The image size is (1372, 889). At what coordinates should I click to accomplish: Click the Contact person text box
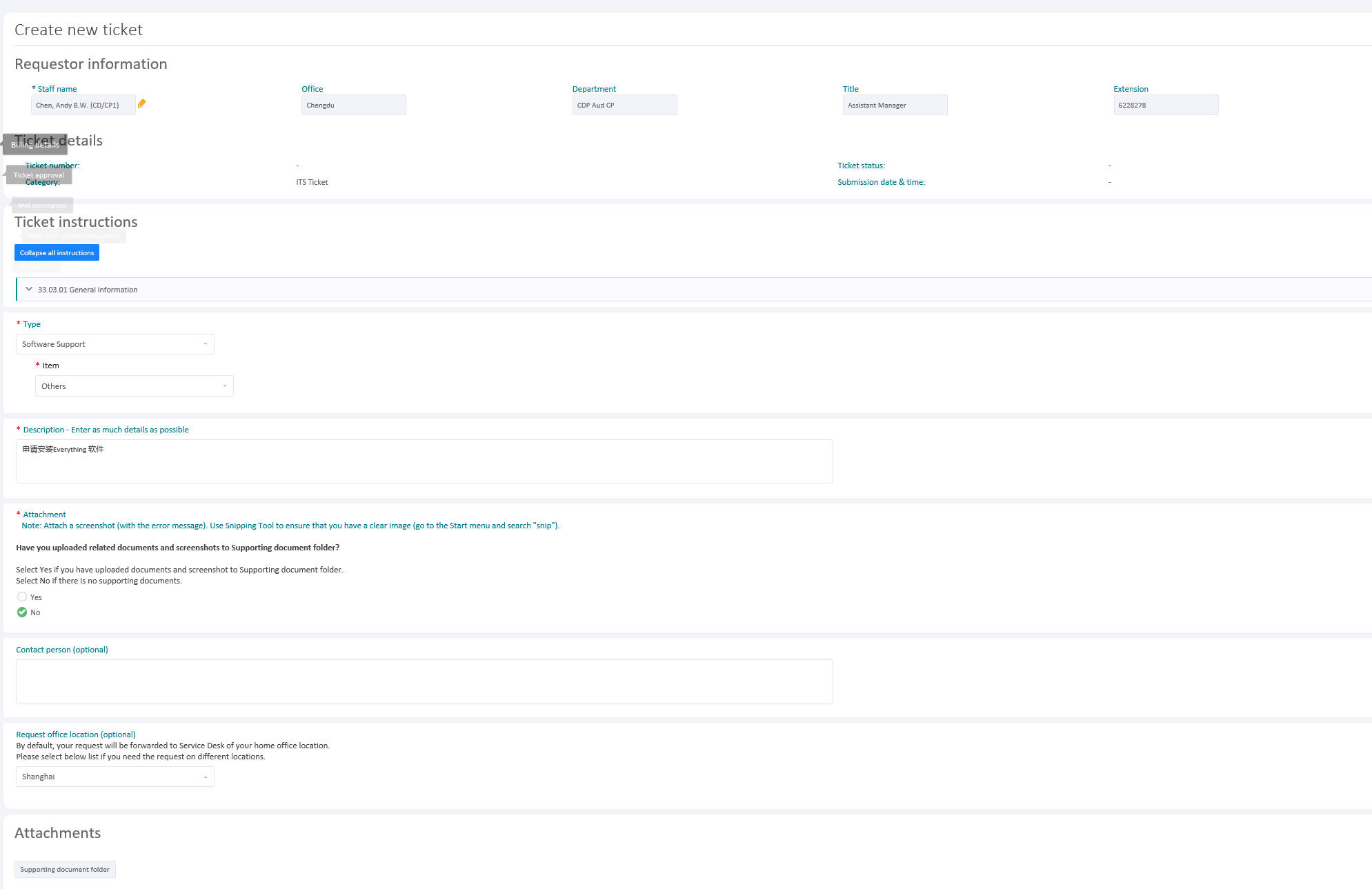tap(424, 681)
